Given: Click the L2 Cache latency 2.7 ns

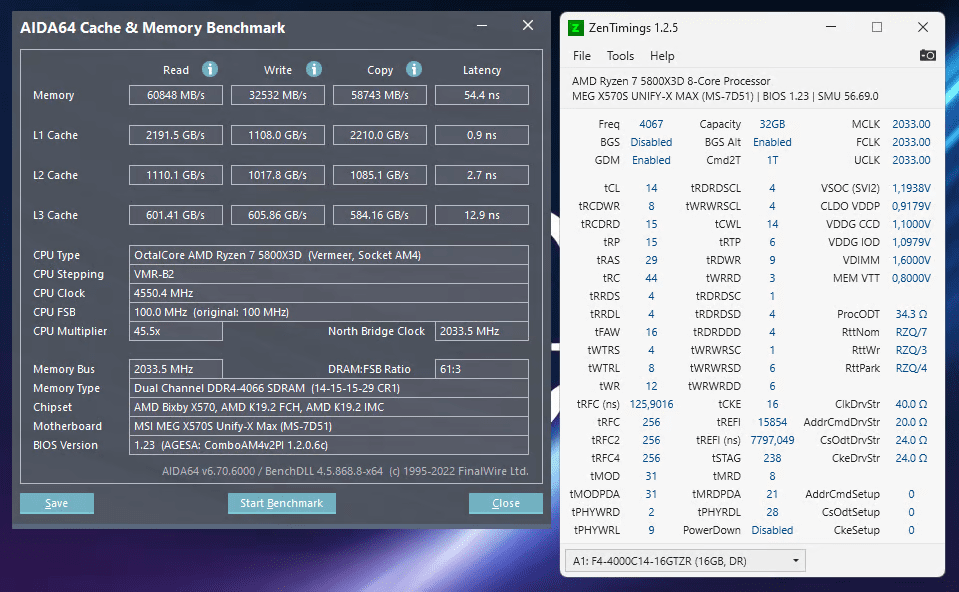Looking at the screenshot, I should 482,175.
